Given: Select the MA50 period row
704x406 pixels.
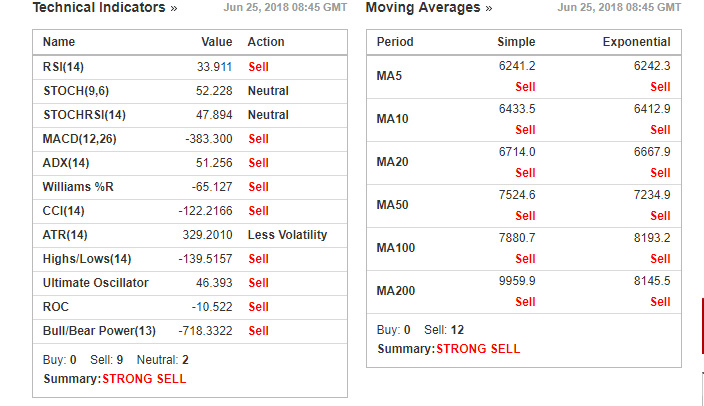Looking at the screenshot, I should tap(524, 205).
